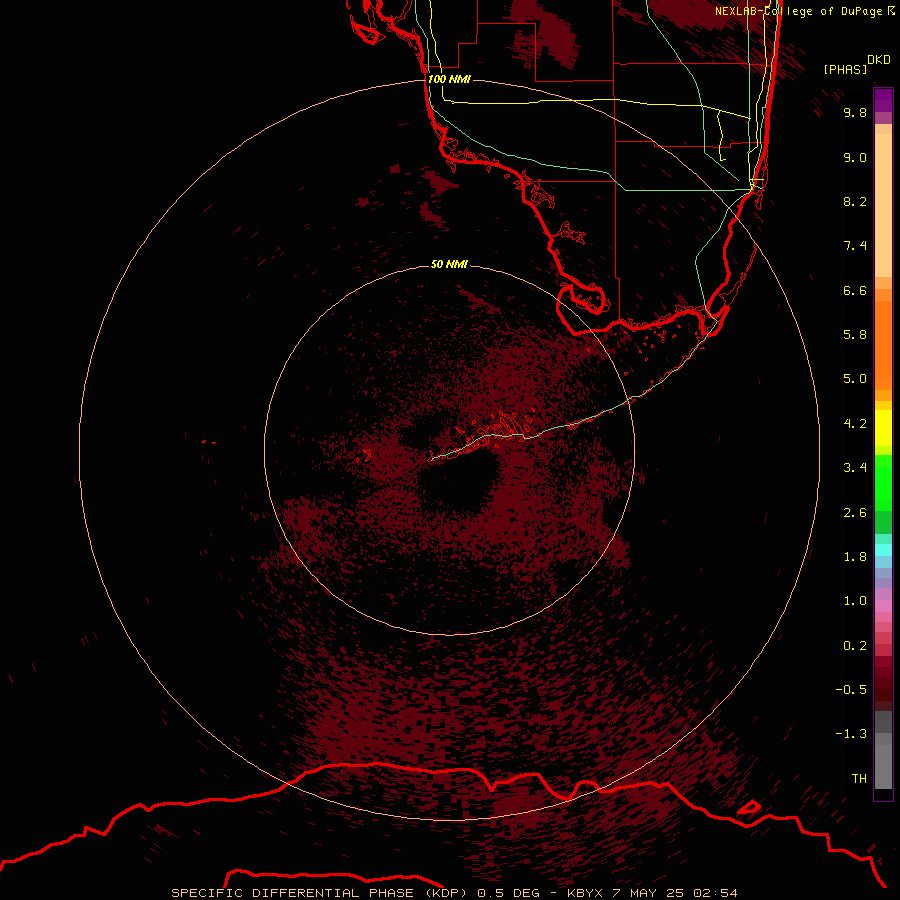Click the 1.0 value on the color scale
Viewport: 900px width, 900px height.
[855, 601]
